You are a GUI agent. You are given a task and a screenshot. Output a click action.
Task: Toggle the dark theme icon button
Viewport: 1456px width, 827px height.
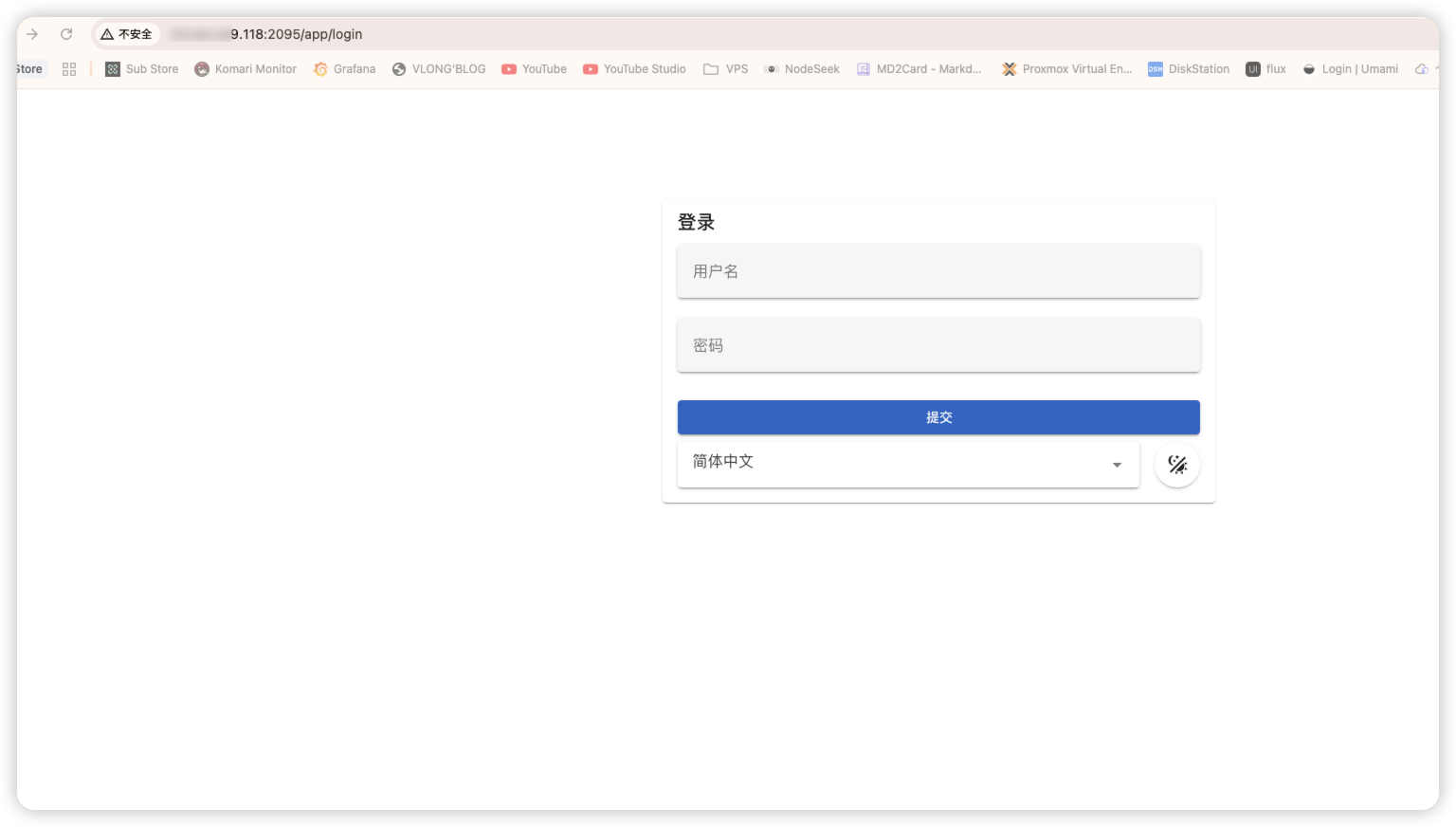coord(1176,465)
